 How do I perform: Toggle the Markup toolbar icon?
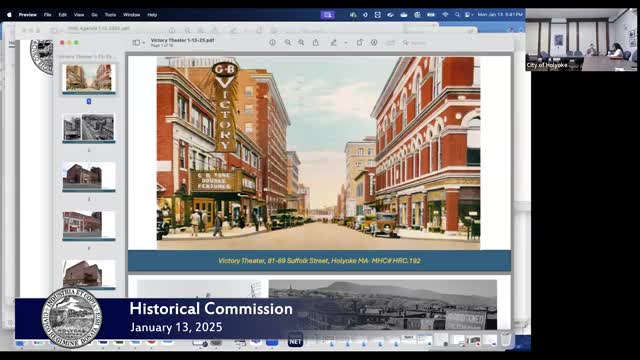[x=374, y=42]
